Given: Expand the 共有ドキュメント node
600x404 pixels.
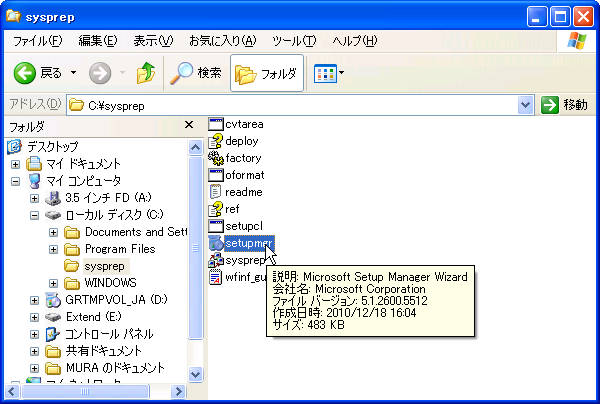Looking at the screenshot, I should tap(34, 352).
